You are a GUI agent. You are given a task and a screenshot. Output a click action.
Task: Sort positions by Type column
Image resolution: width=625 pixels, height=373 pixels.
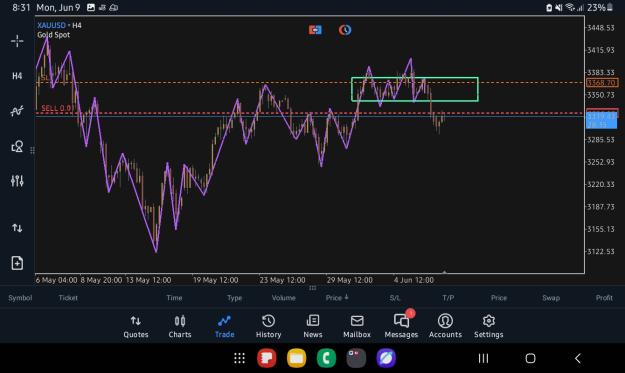(x=234, y=298)
